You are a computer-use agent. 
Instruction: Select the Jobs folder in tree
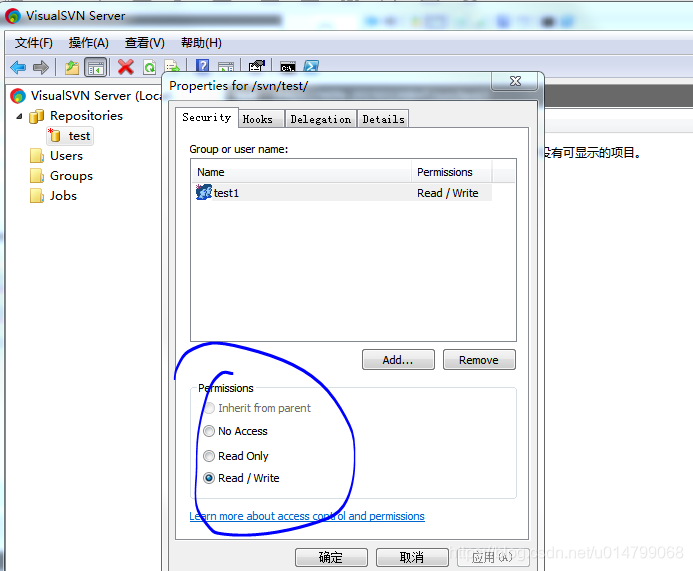coord(53,195)
